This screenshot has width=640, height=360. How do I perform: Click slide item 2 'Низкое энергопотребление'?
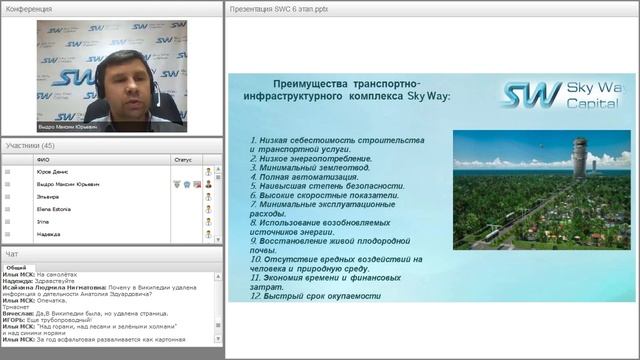point(311,158)
